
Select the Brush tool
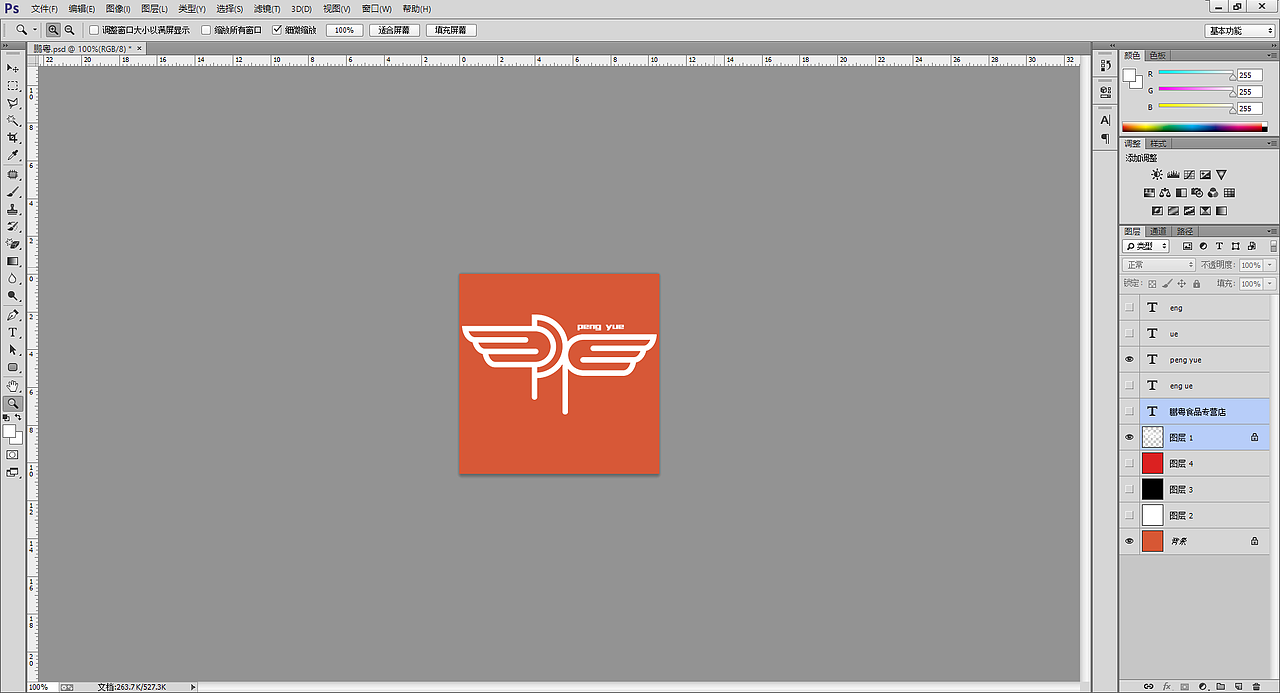(x=13, y=191)
